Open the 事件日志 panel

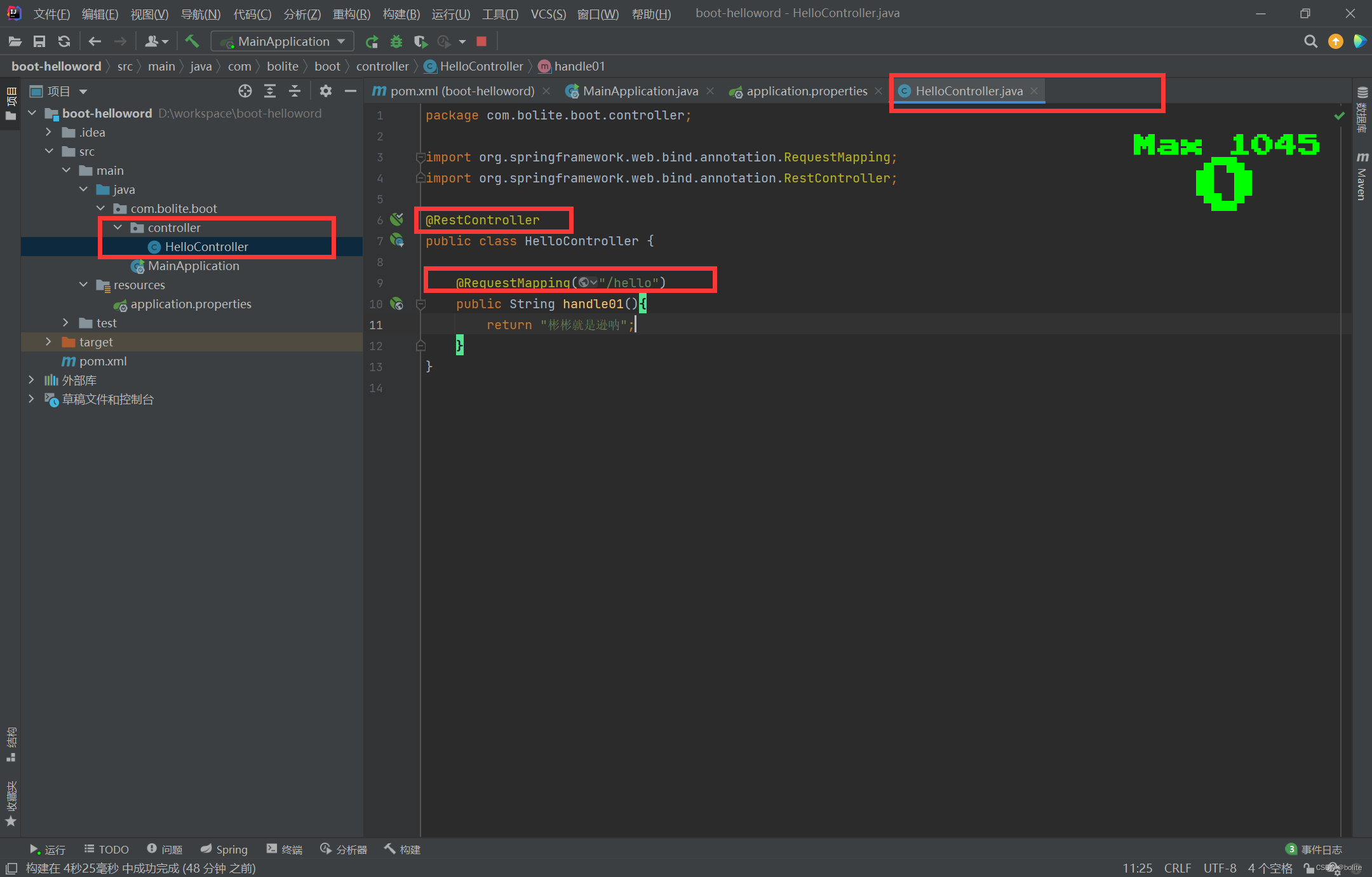click(1314, 850)
